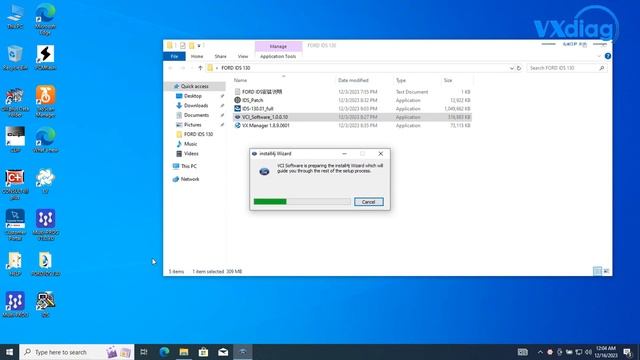
Task: Open the Home ribbon tab
Action: [197, 56]
